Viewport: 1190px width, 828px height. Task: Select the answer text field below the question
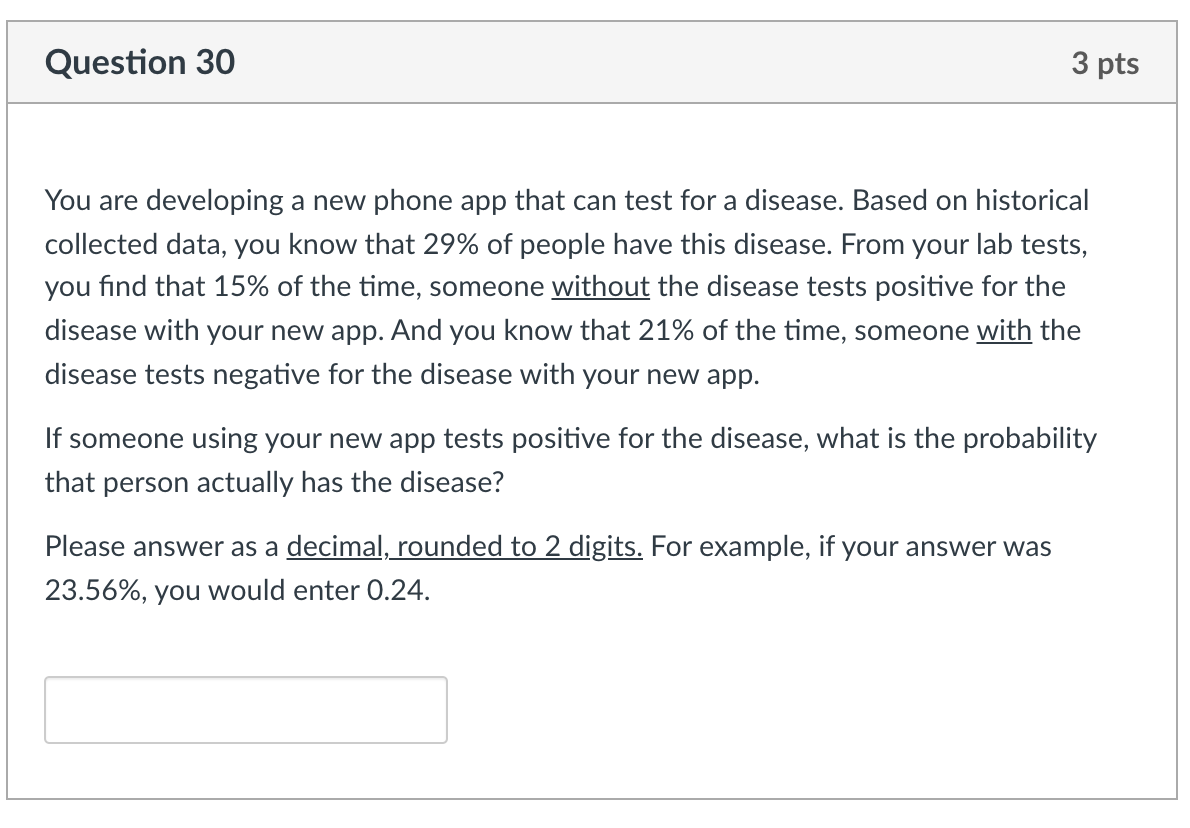click(245, 709)
